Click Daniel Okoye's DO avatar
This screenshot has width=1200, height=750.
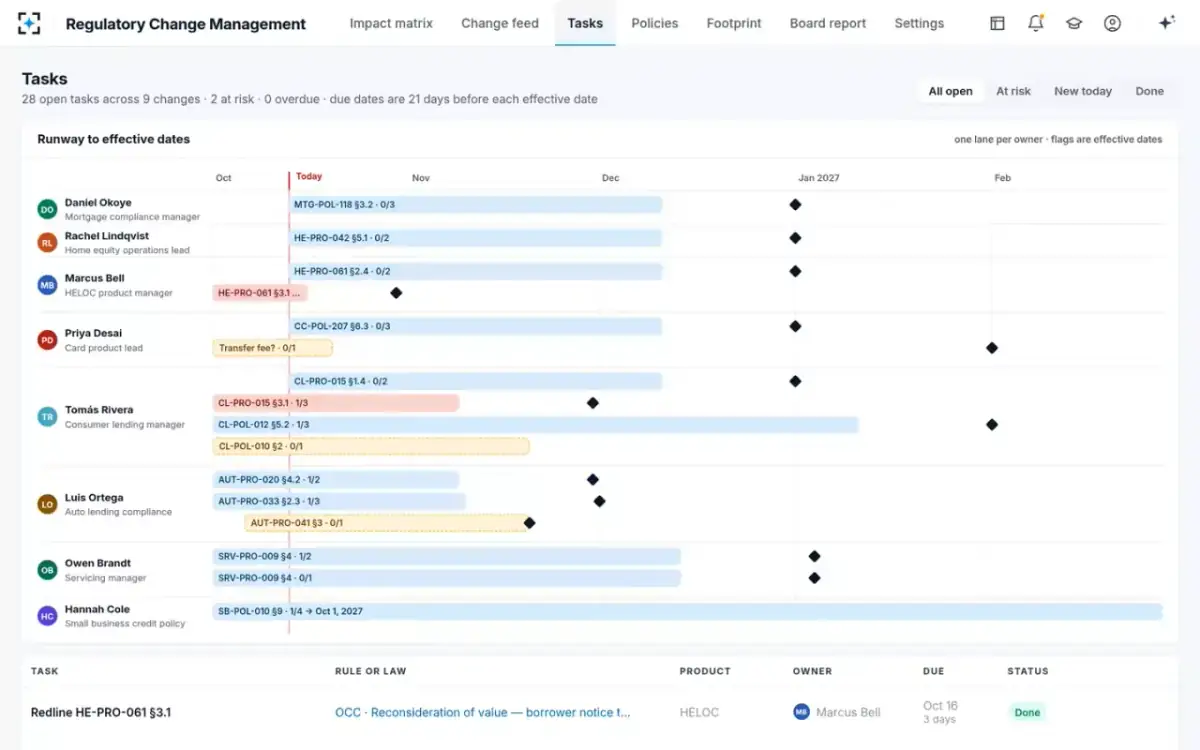(47, 209)
